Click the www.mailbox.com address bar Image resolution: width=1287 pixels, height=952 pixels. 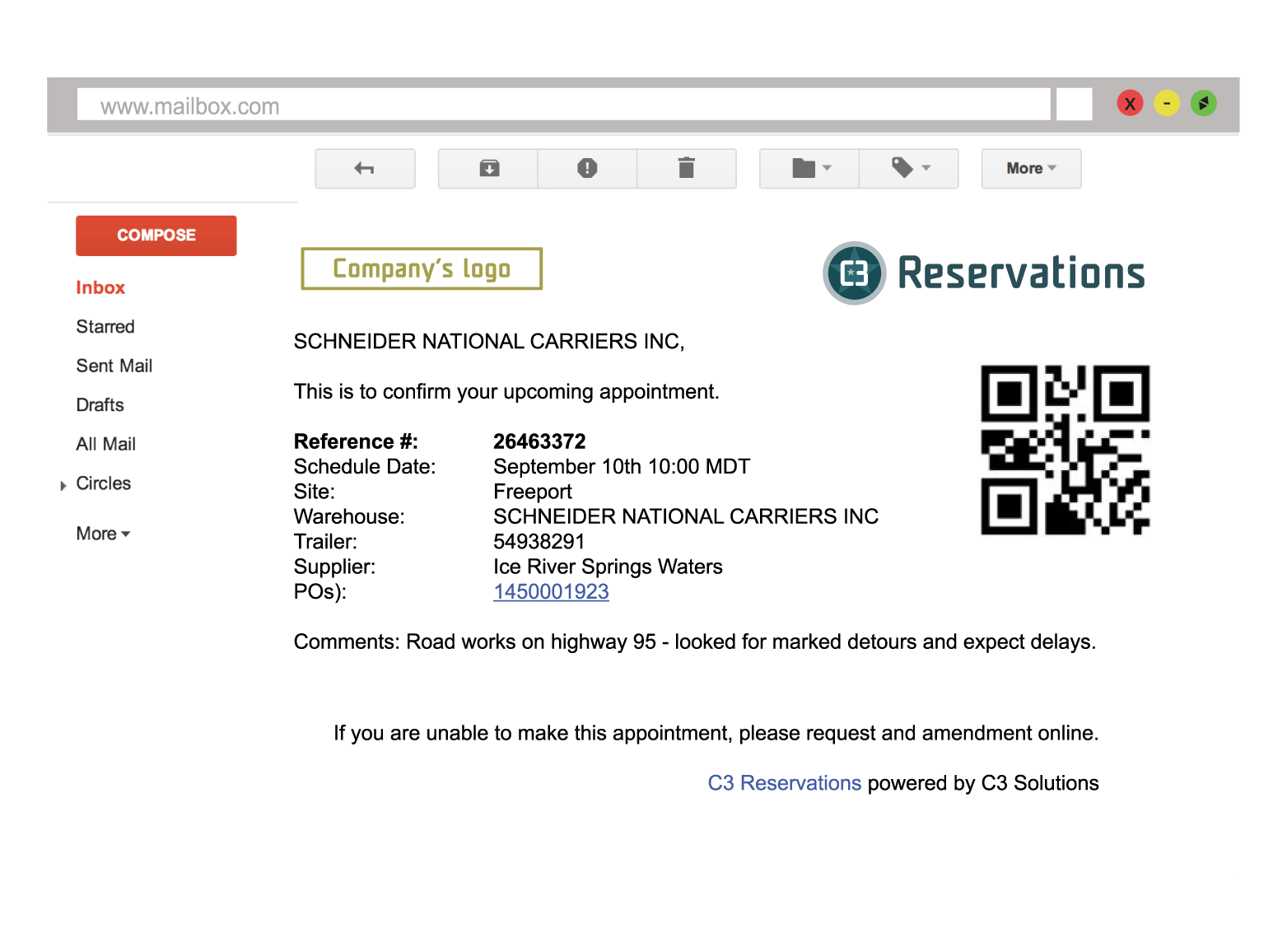563,105
